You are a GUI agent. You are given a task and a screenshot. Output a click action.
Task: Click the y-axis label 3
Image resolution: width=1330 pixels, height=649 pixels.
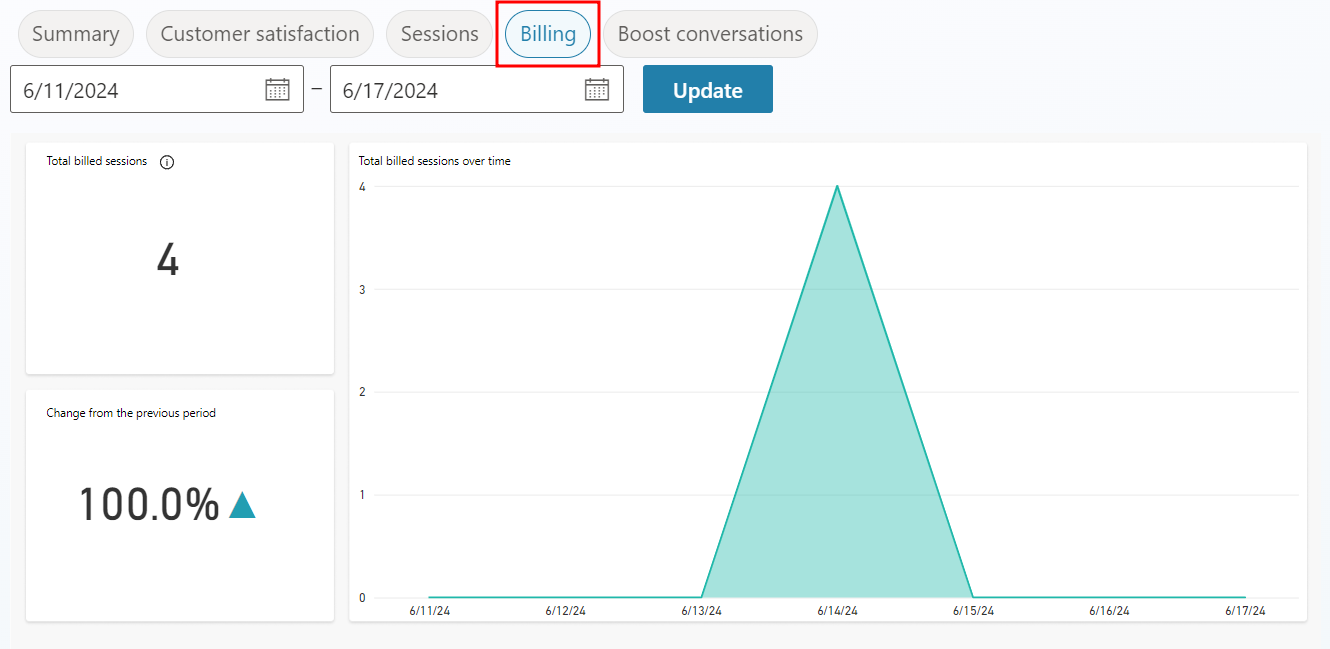pyautogui.click(x=362, y=290)
